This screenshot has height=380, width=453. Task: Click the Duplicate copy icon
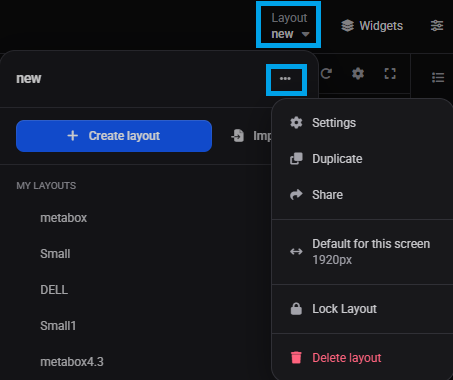click(x=296, y=159)
